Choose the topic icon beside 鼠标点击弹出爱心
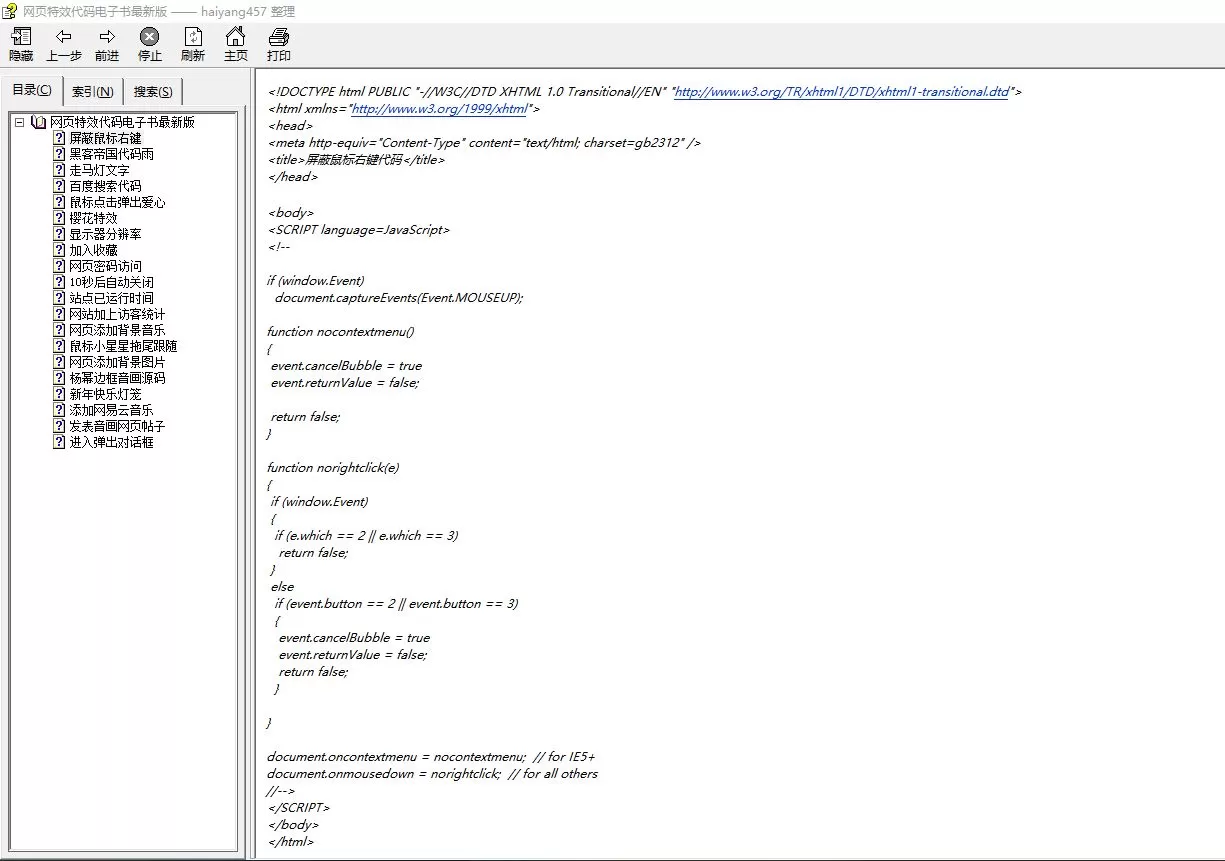This screenshot has width=1225, height=861. pos(59,202)
